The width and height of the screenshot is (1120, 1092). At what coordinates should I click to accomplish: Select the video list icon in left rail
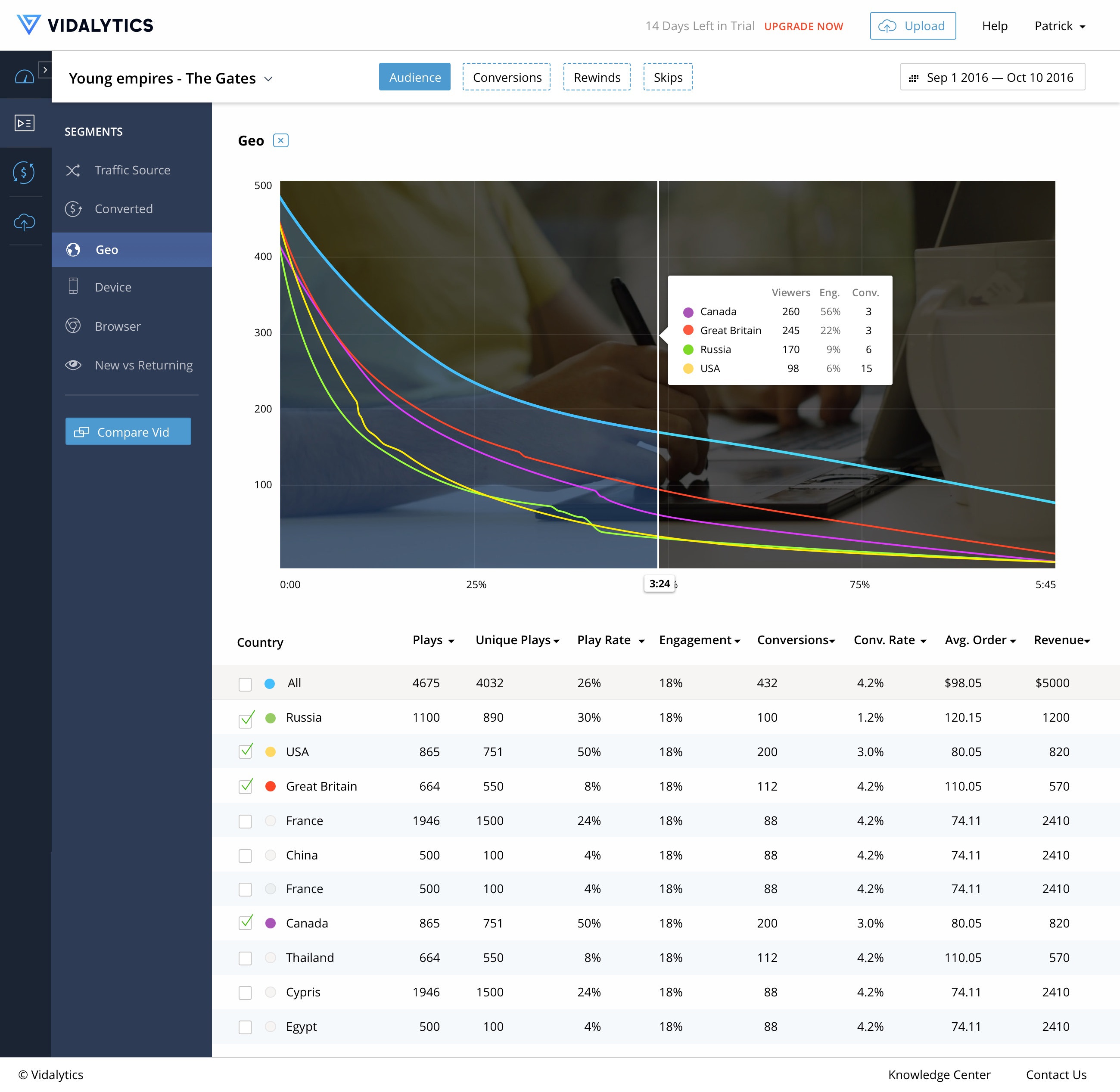pos(24,123)
